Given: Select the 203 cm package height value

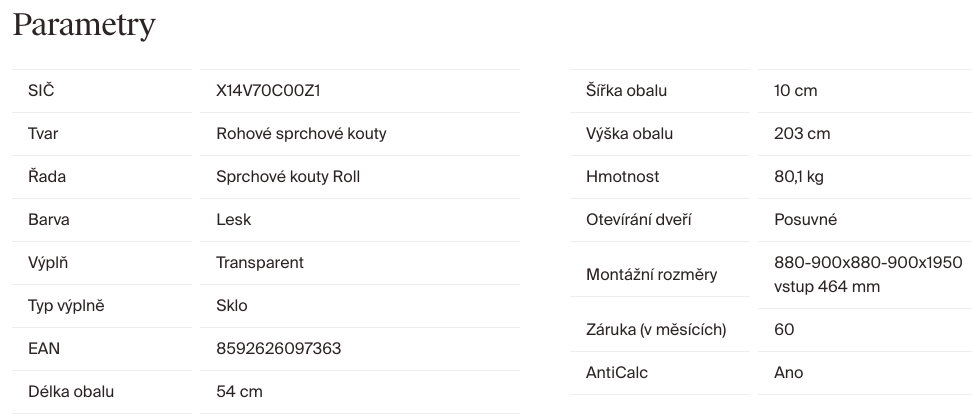Looking at the screenshot, I should [x=802, y=134].
